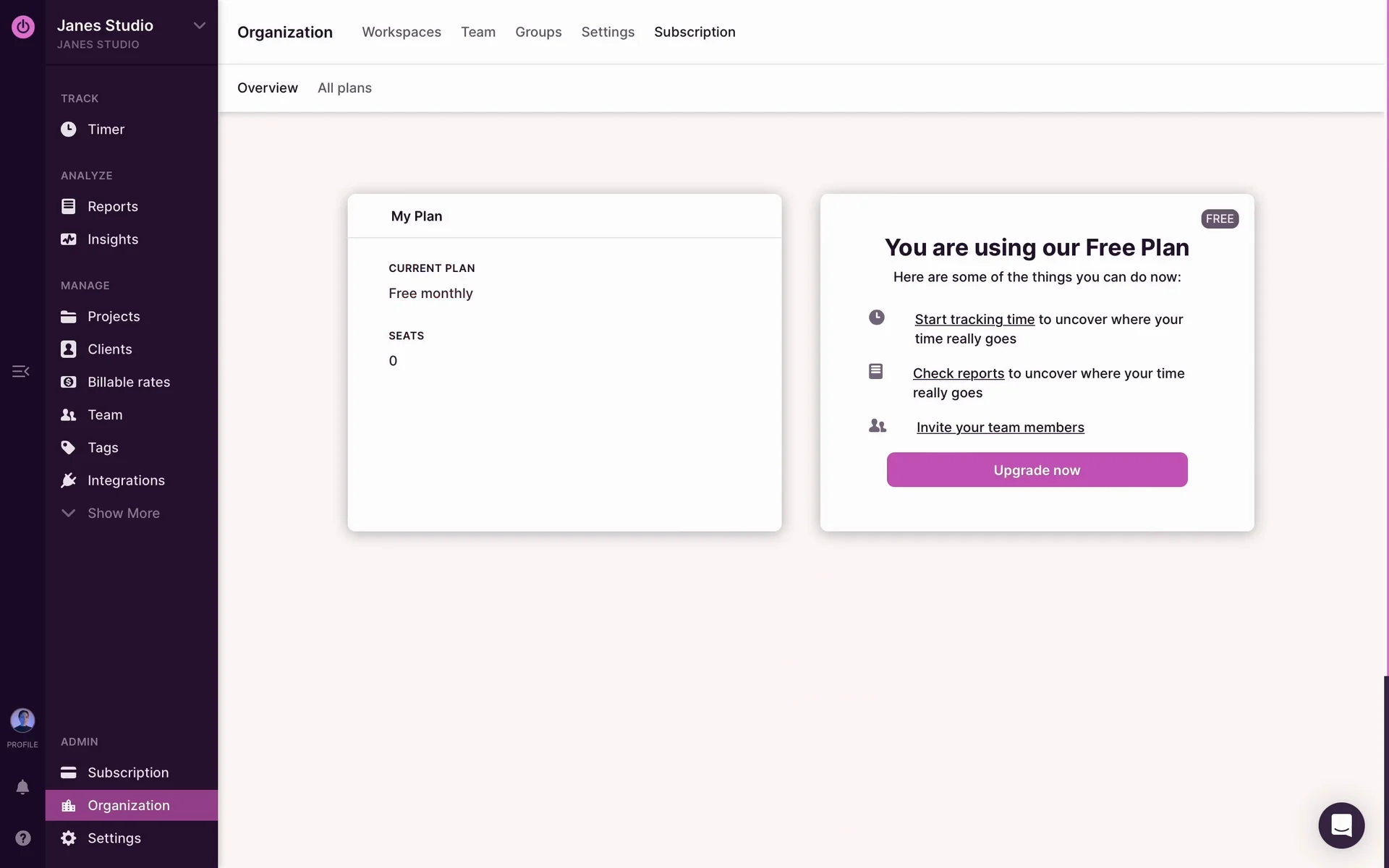Click the Timer clock icon

click(68, 129)
